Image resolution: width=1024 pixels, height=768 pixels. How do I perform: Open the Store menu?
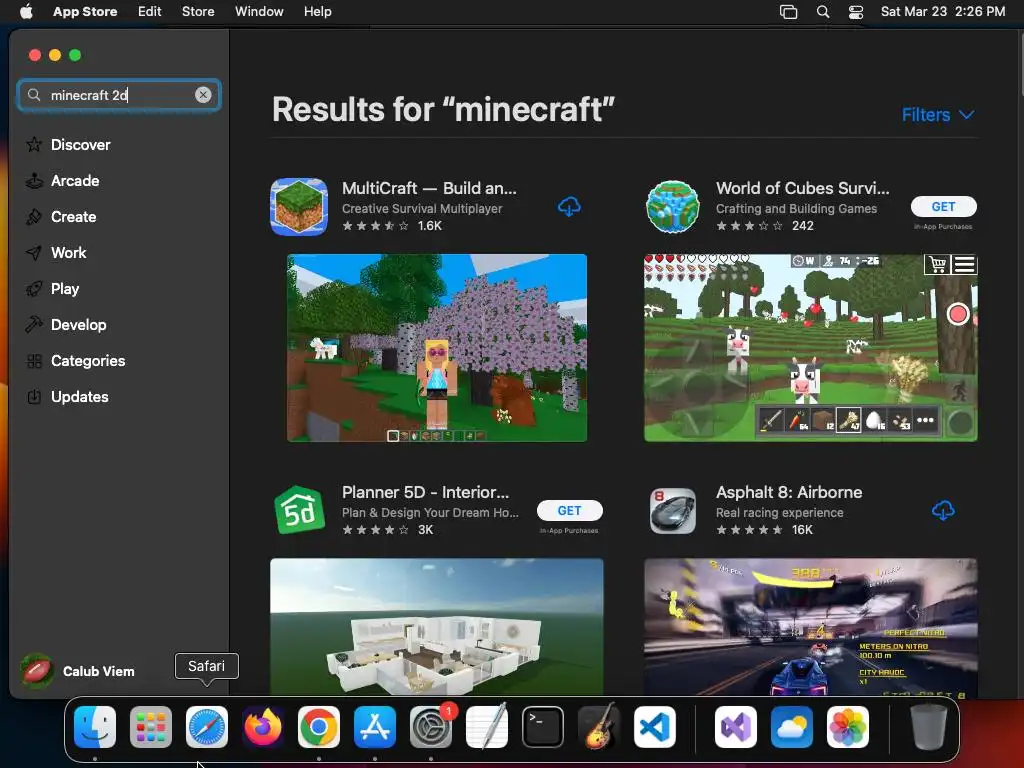(198, 12)
